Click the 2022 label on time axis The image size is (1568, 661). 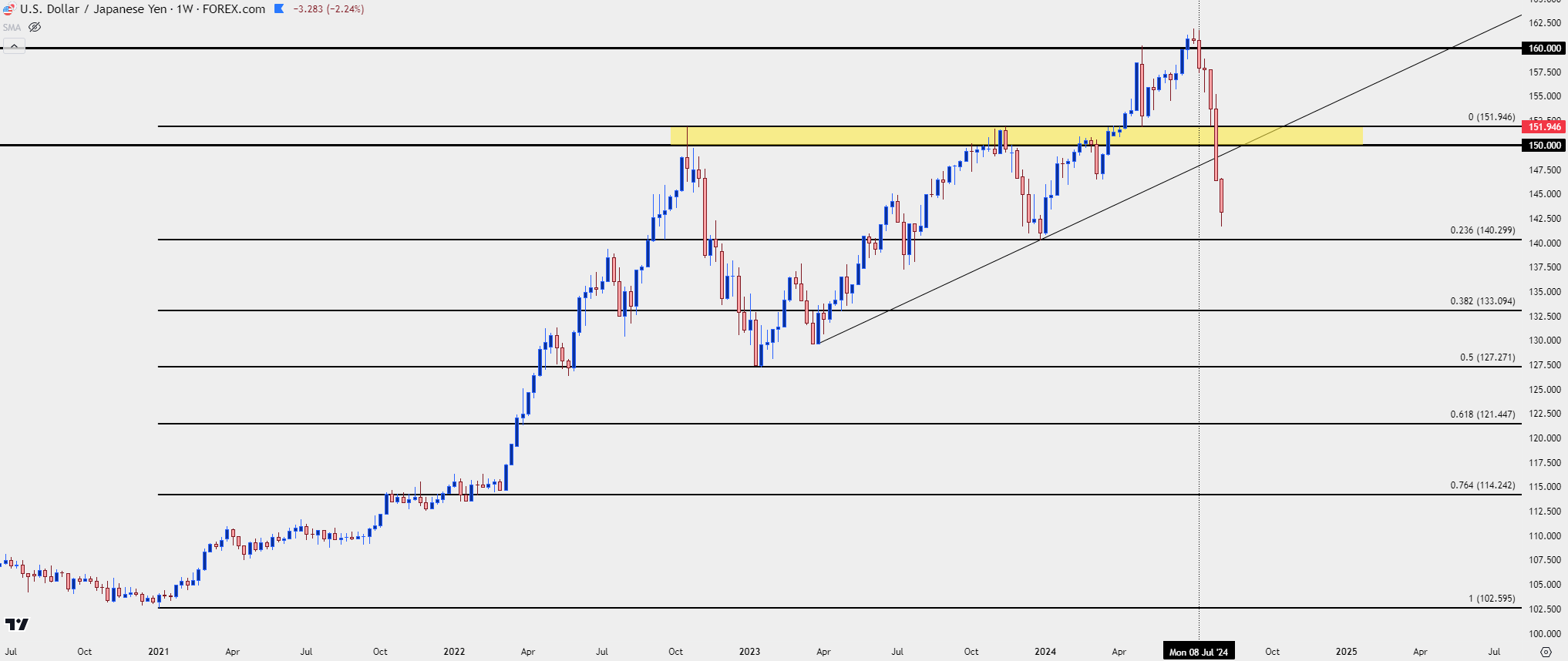coord(454,652)
